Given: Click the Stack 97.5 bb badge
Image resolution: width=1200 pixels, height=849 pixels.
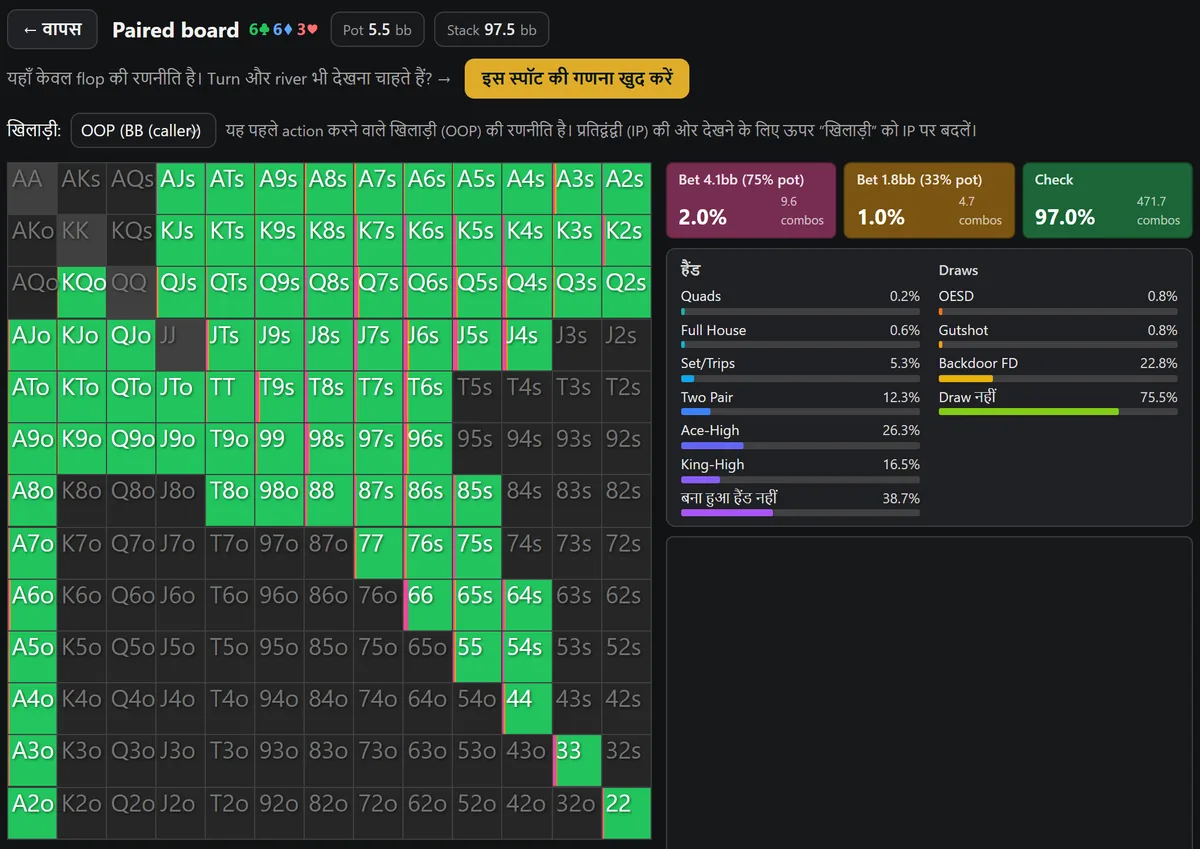Looking at the screenshot, I should click(x=491, y=30).
